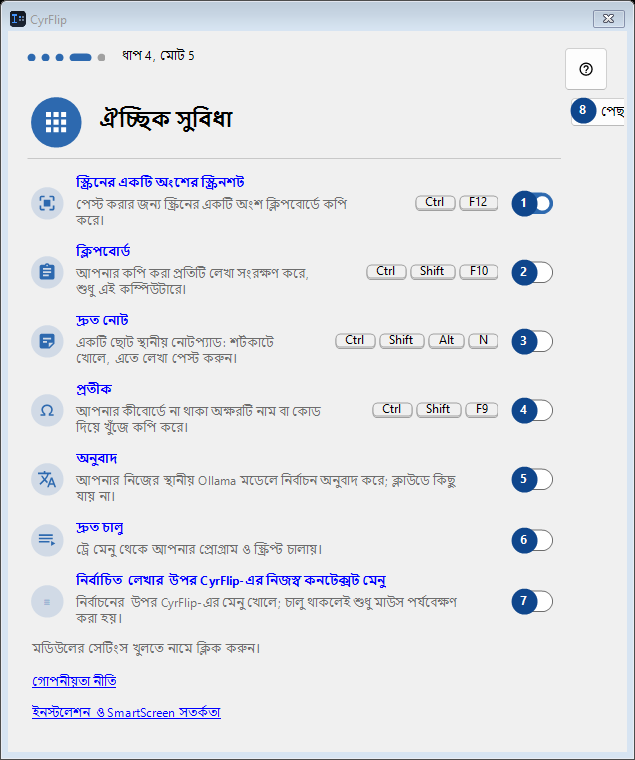
Task: Click the Shift key cap in the প্রতীক row
Action: (438, 409)
